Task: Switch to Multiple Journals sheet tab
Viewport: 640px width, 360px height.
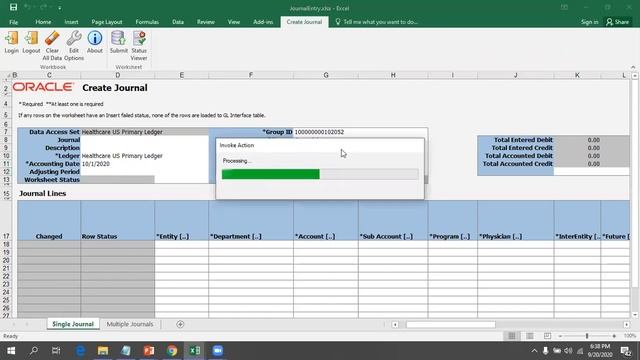Action: click(130, 324)
